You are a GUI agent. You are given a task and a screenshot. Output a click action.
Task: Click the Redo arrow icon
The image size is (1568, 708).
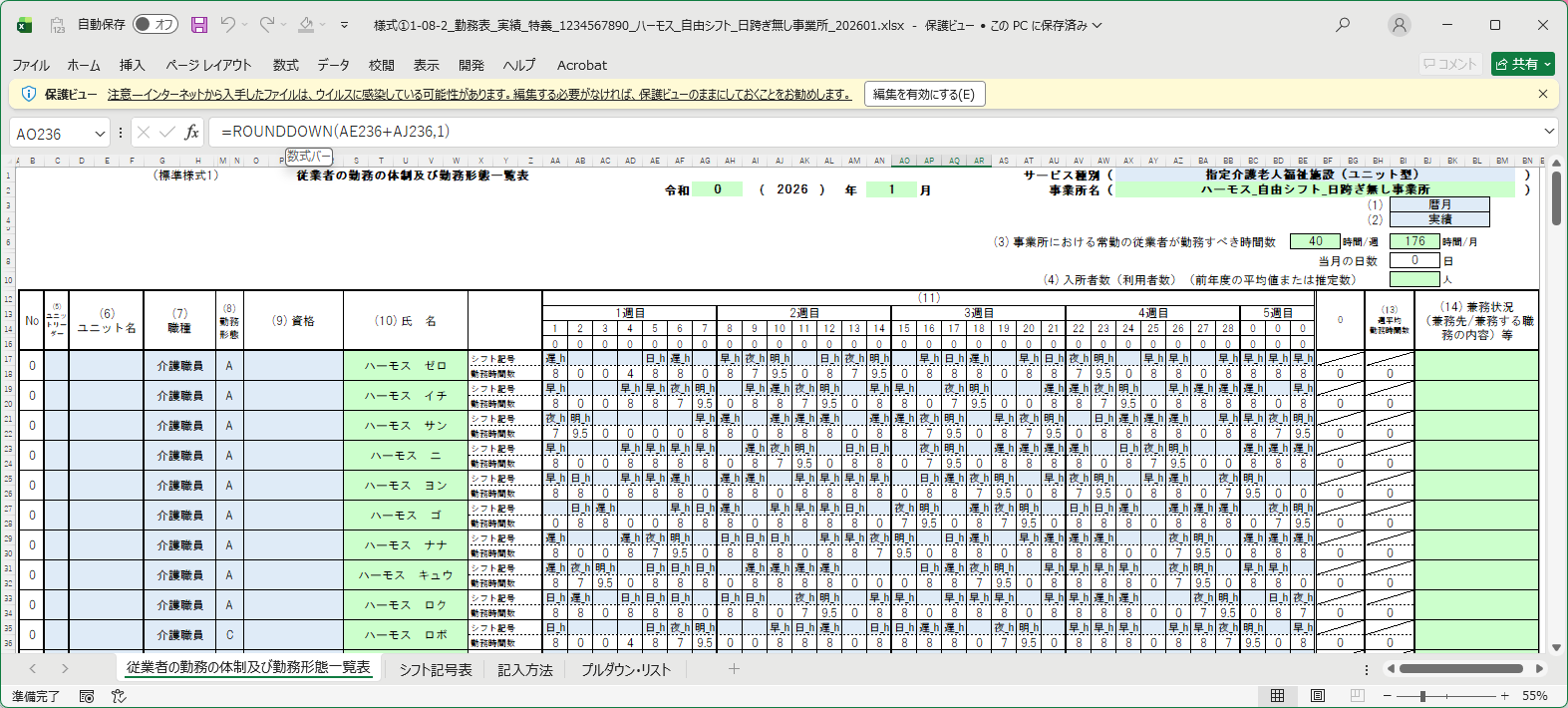click(266, 25)
